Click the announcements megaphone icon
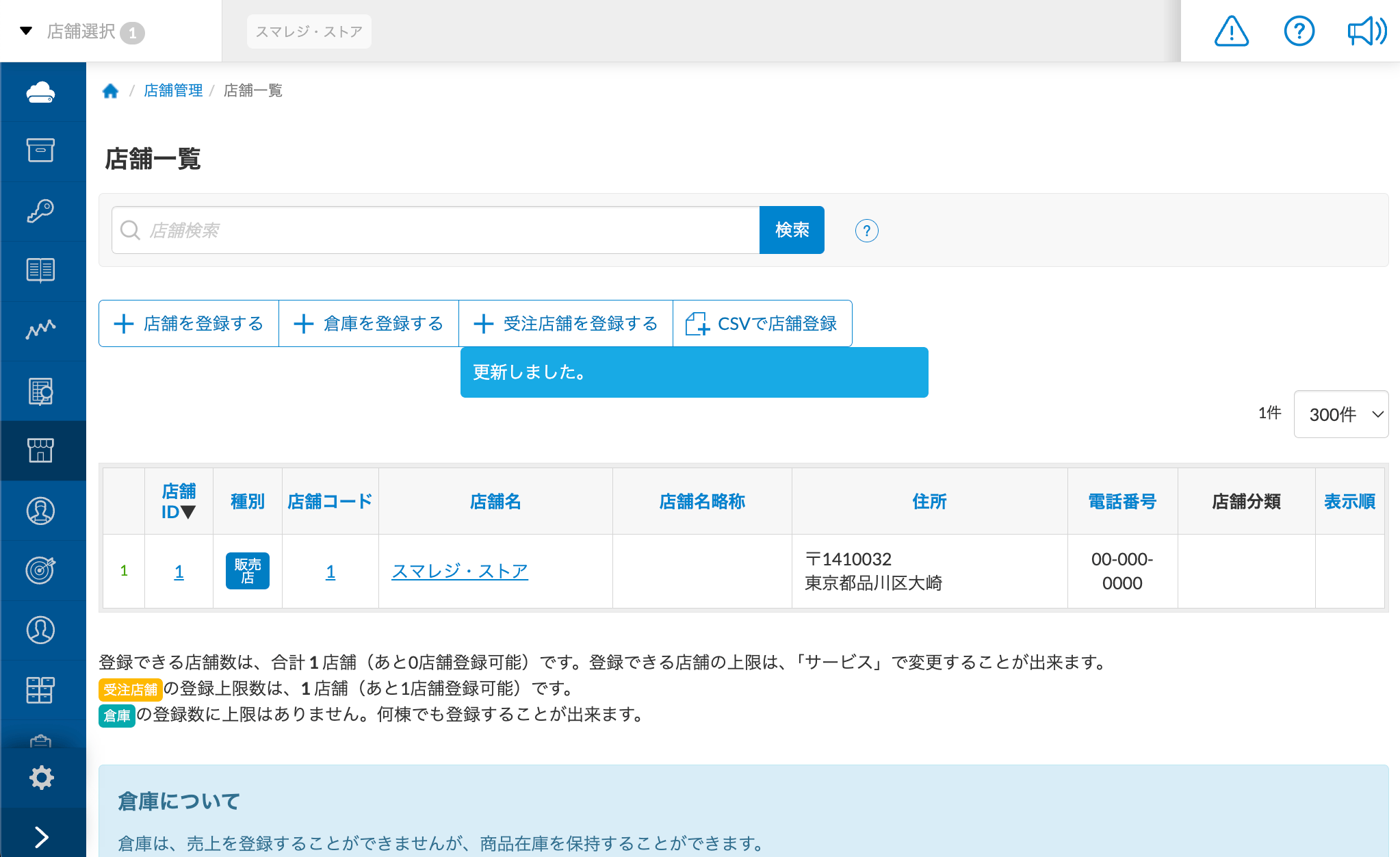The width and height of the screenshot is (1400, 857). pos(1366,31)
